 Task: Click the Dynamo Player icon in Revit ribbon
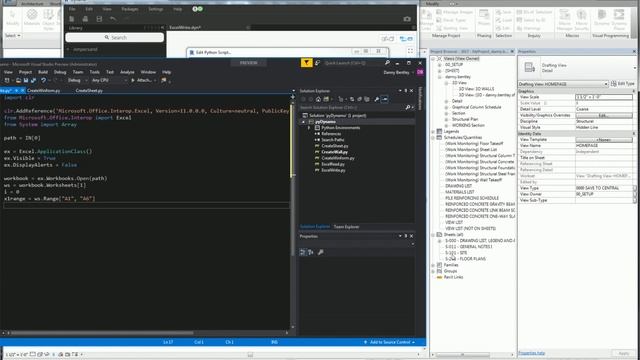point(619,20)
